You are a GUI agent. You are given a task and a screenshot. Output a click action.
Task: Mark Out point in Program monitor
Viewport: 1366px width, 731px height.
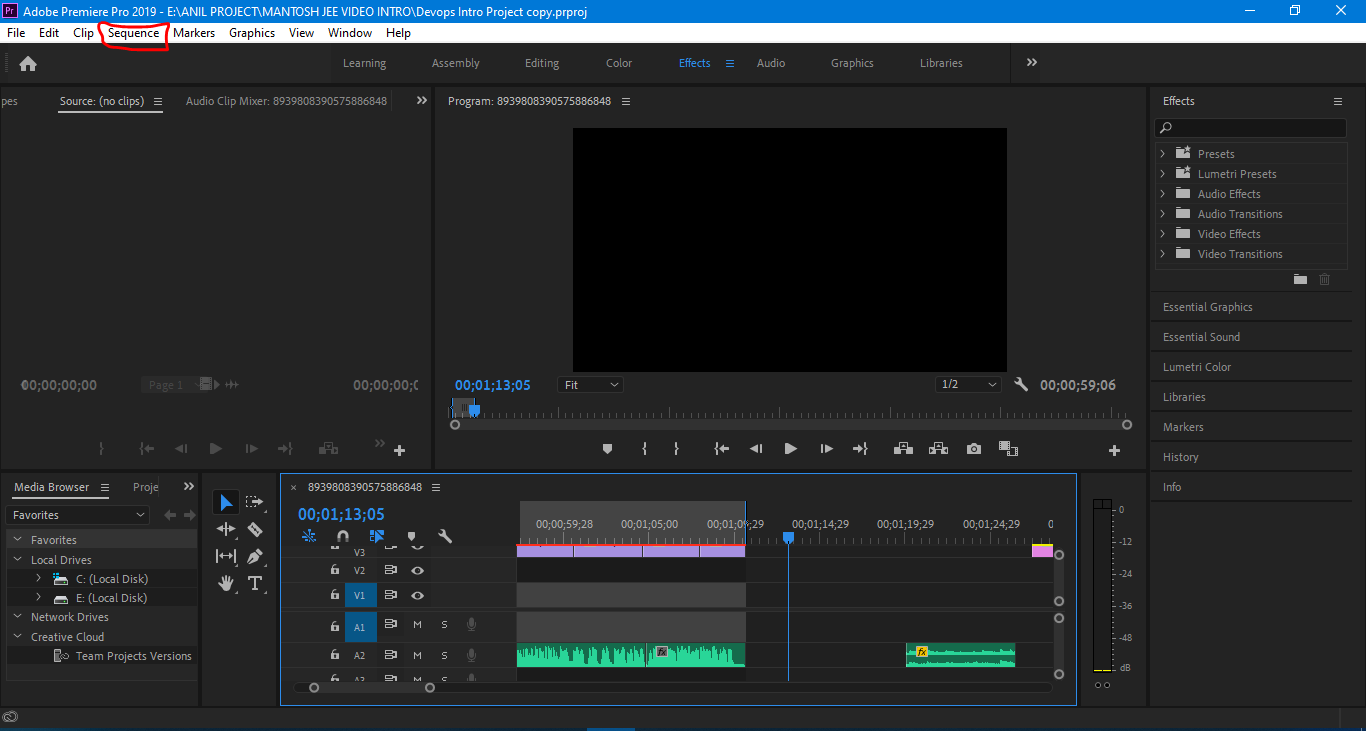pyautogui.click(x=676, y=449)
